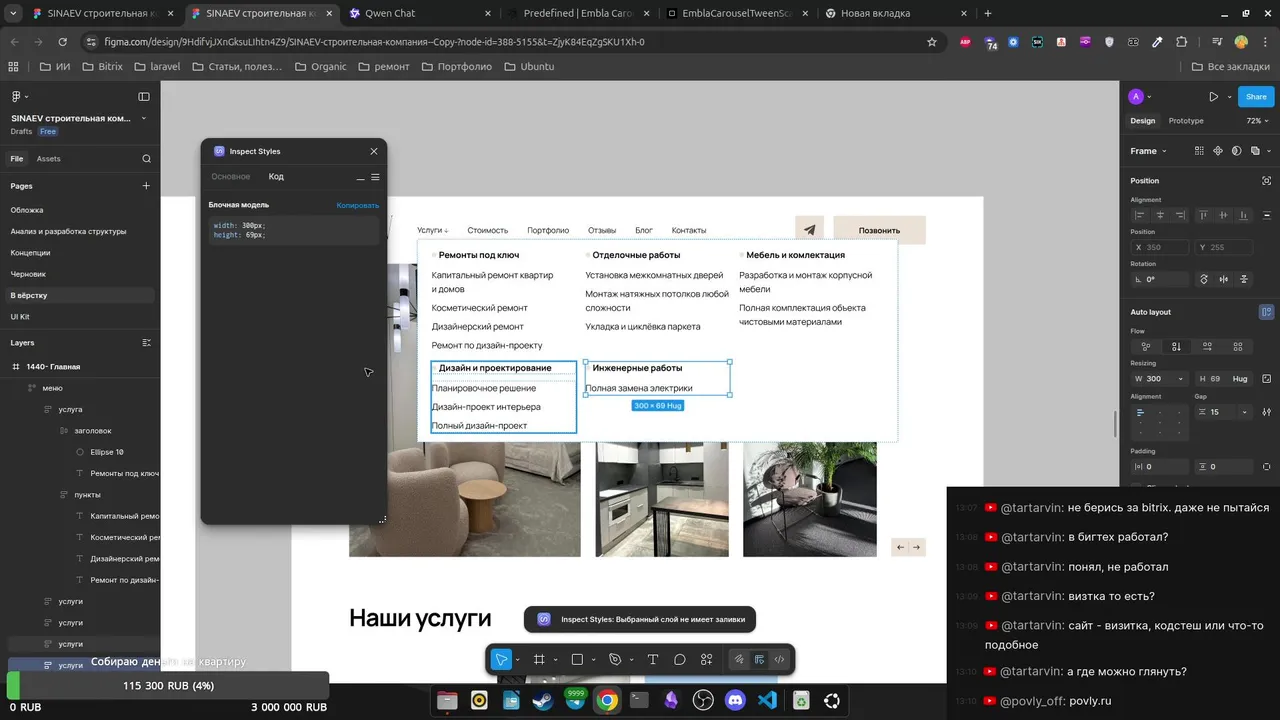The image size is (1280, 720).
Task: Select grid flow option
Action: [1238, 346]
